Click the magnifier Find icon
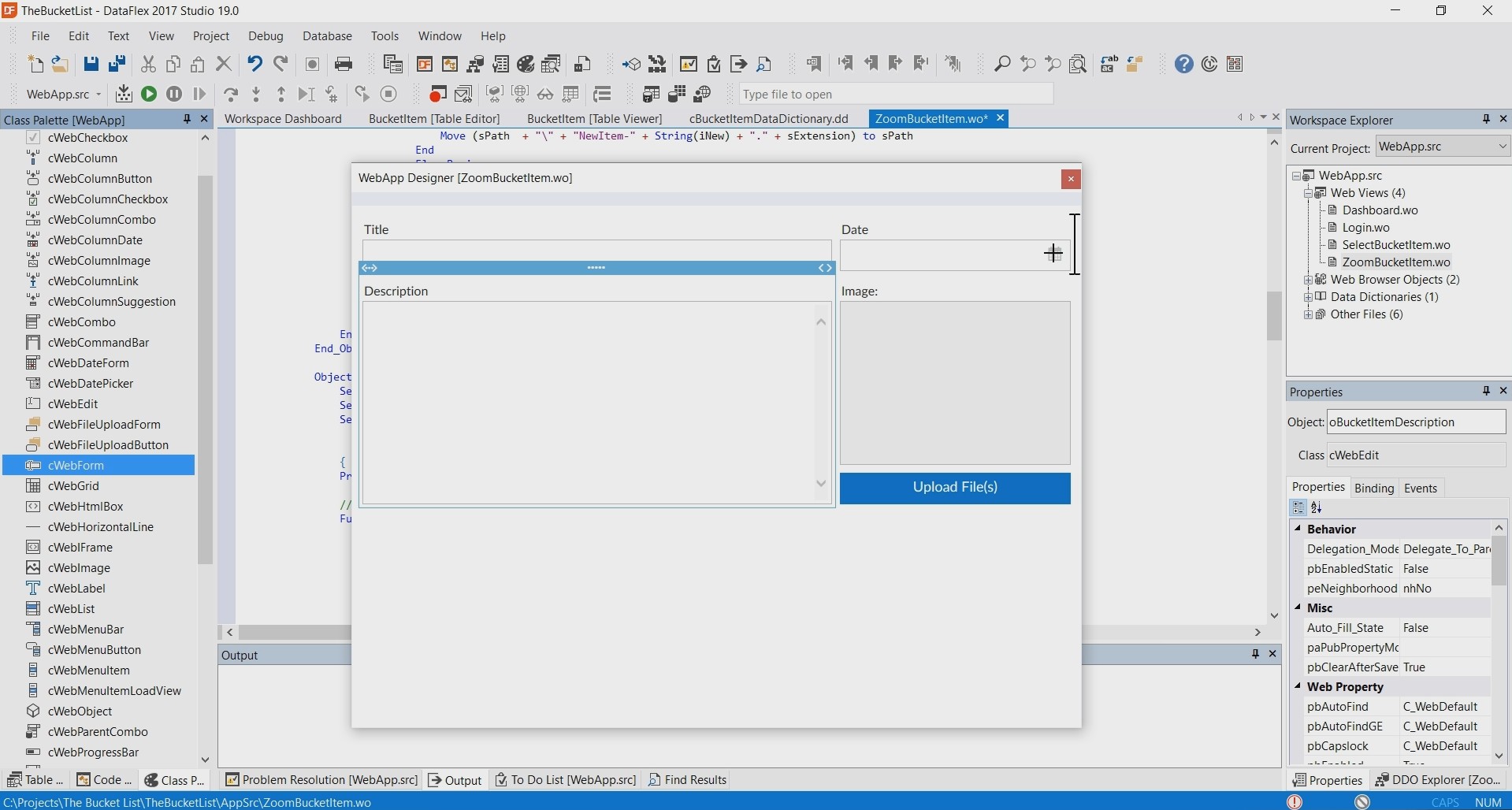The height and width of the screenshot is (810, 1512). coord(1002,65)
